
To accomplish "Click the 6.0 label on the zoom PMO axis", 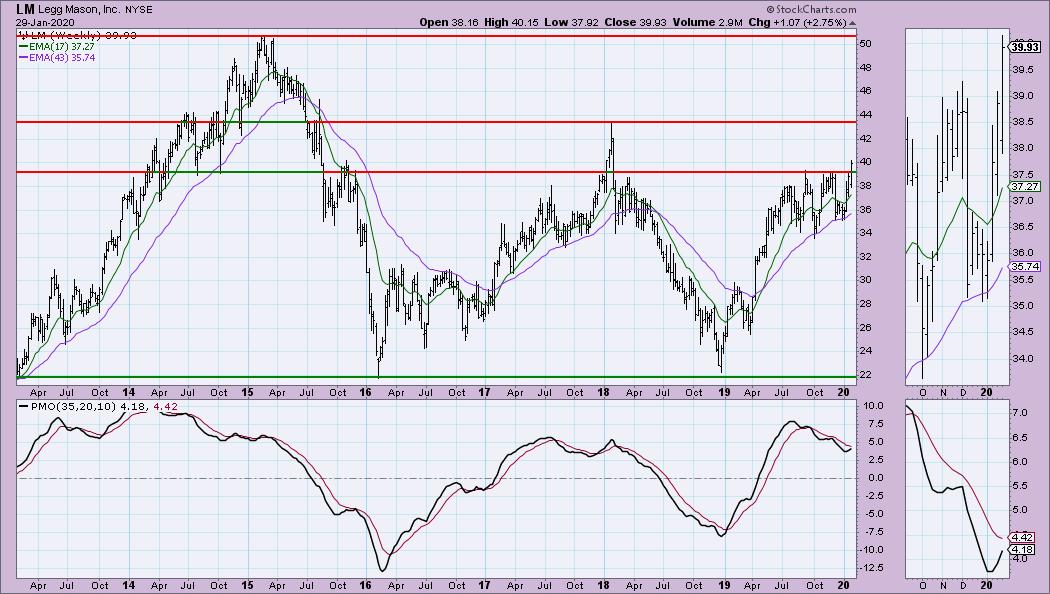I will [x=1019, y=462].
